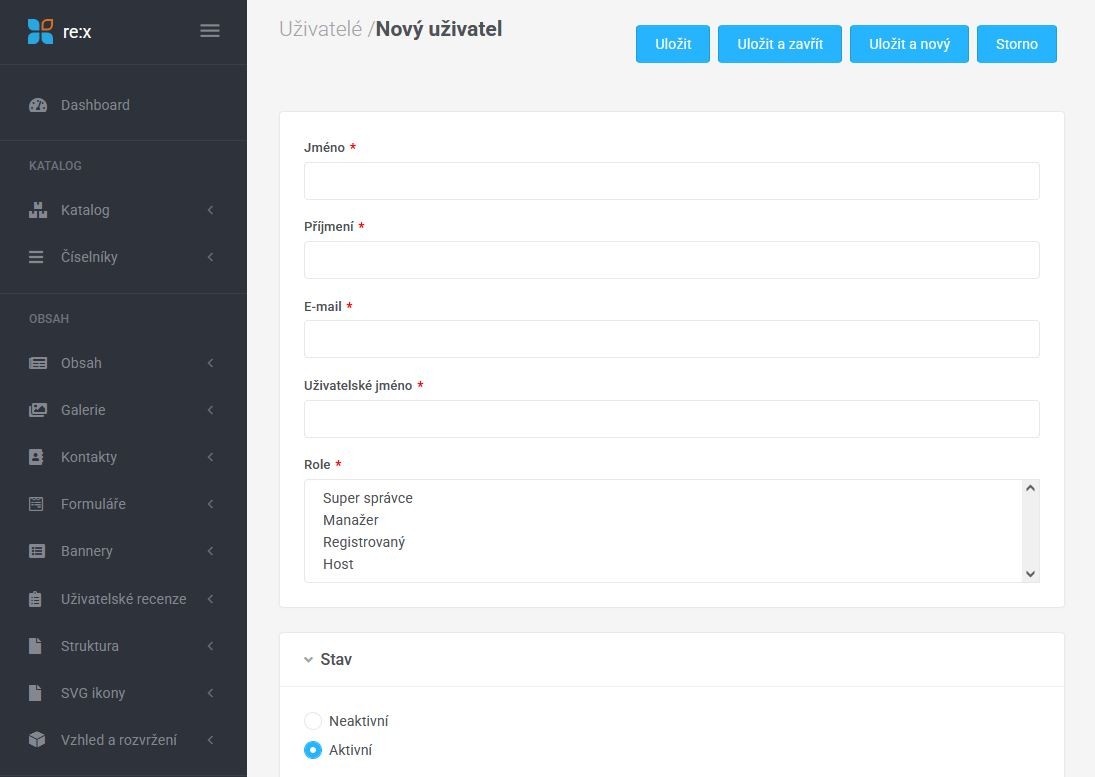Click the re:x logo icon

click(x=41, y=31)
